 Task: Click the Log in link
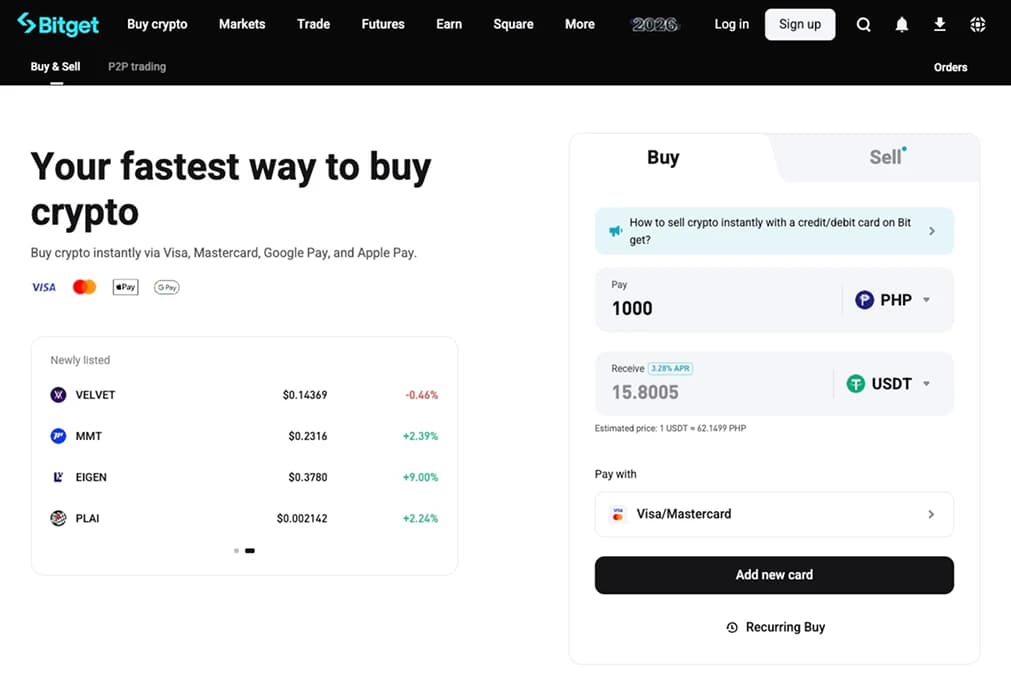click(x=731, y=24)
